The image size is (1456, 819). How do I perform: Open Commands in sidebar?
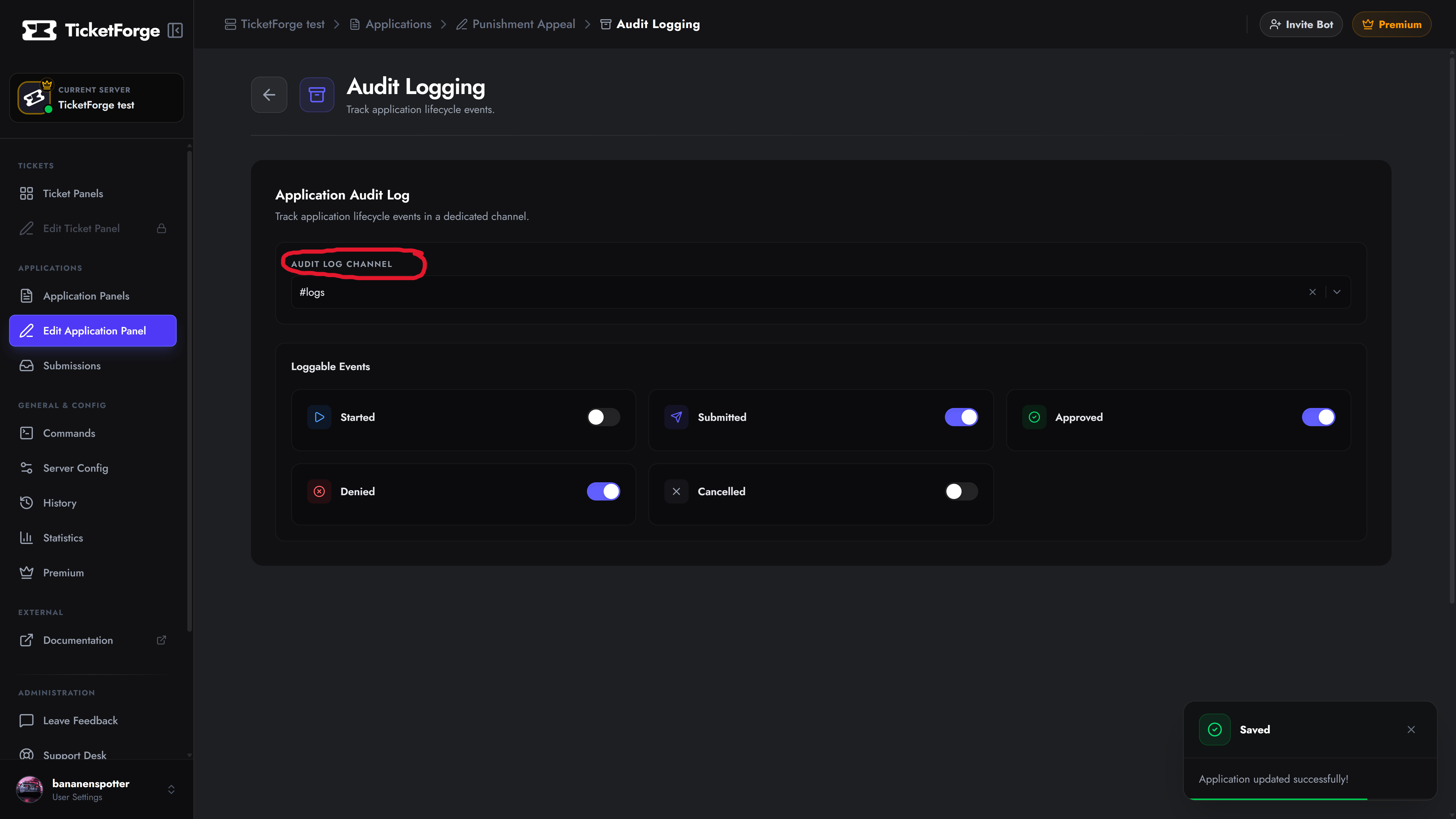pos(93,434)
